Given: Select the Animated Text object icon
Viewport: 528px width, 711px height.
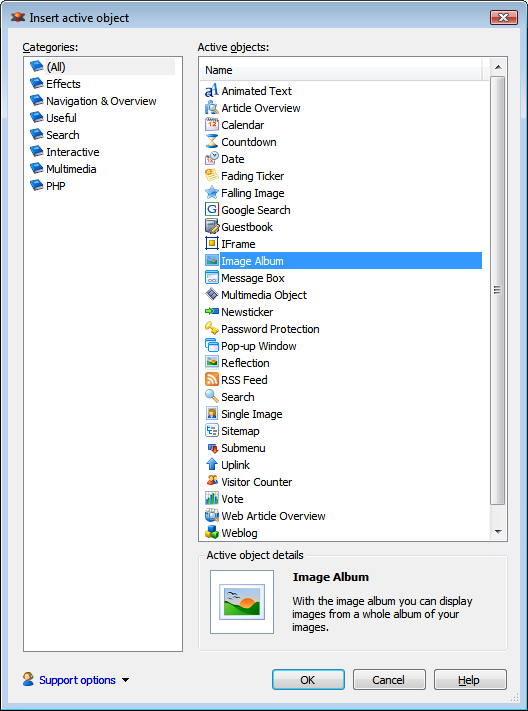Looking at the screenshot, I should tap(212, 91).
